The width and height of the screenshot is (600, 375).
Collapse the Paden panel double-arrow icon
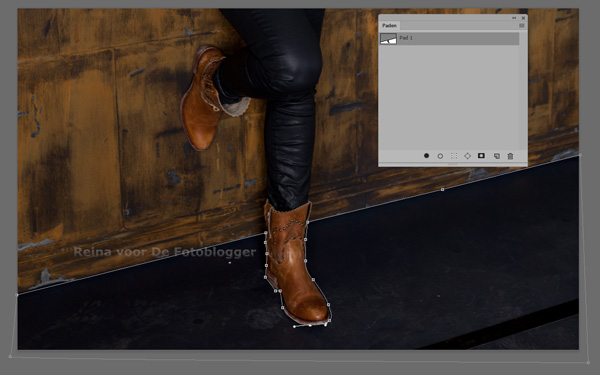click(514, 18)
